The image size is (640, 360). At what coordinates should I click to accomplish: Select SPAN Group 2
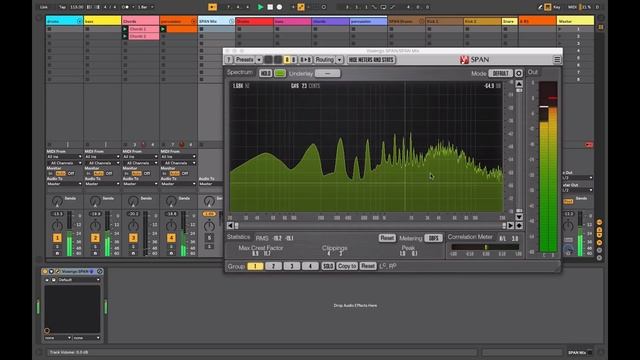pos(273,266)
